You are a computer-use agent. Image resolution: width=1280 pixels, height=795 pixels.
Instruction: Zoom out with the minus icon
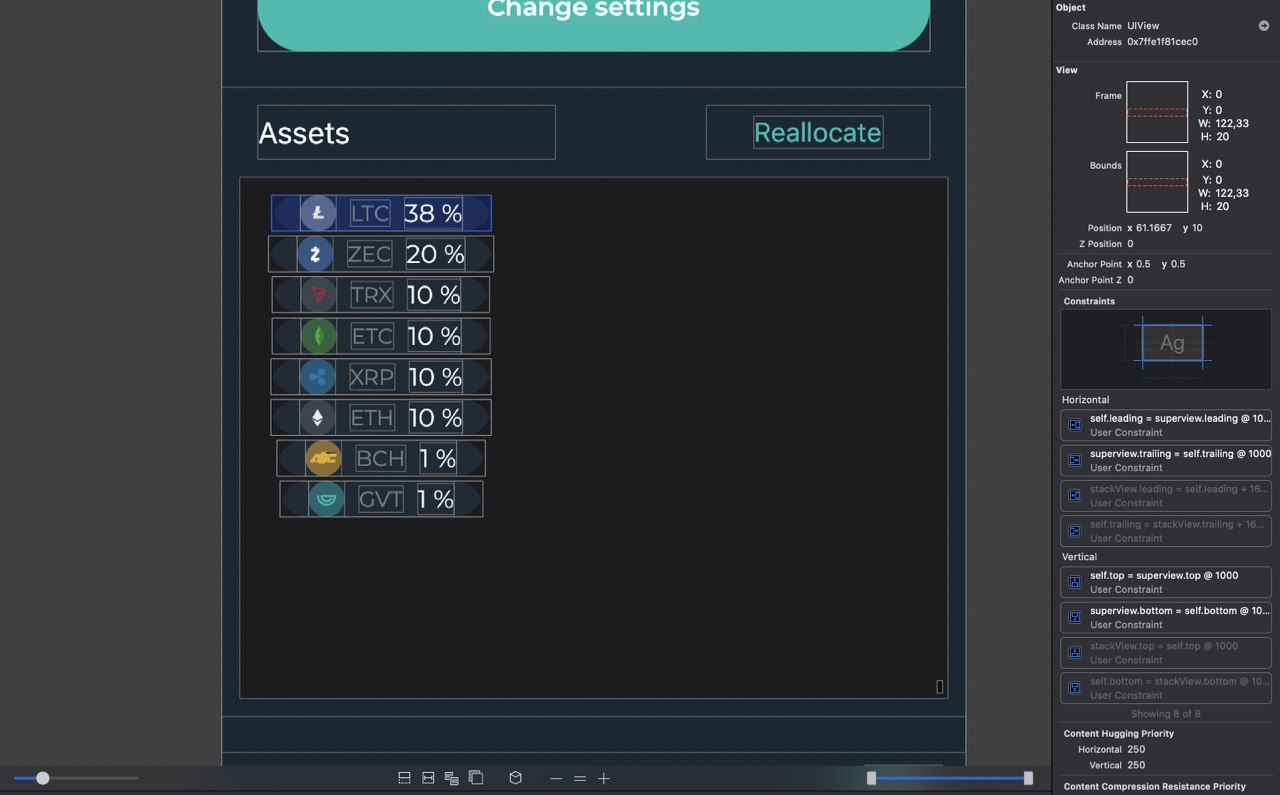556,778
